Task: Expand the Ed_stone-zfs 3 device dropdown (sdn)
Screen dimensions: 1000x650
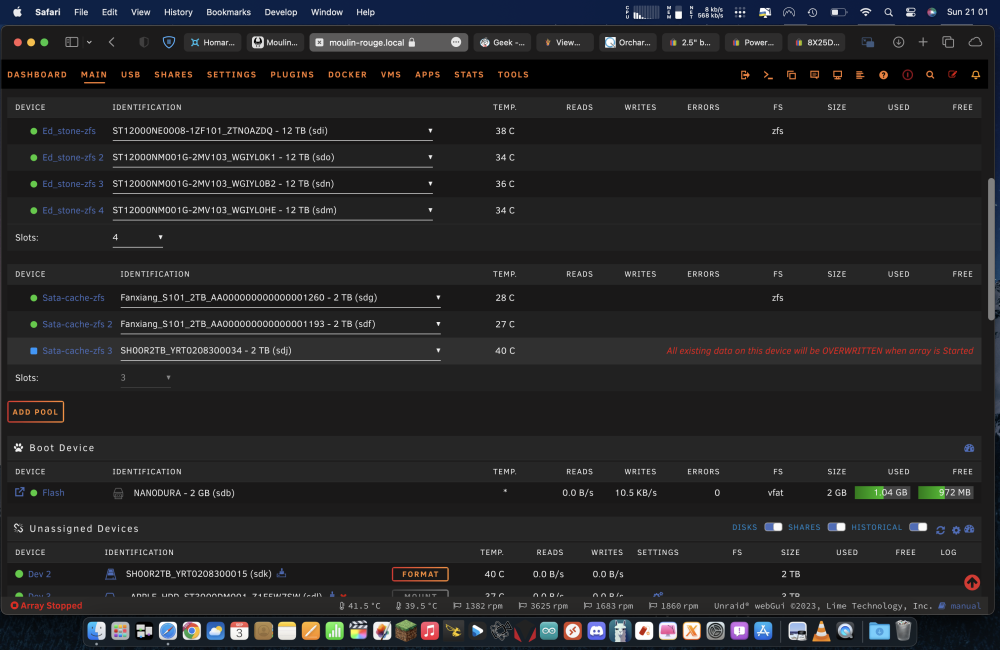Action: tap(272, 184)
